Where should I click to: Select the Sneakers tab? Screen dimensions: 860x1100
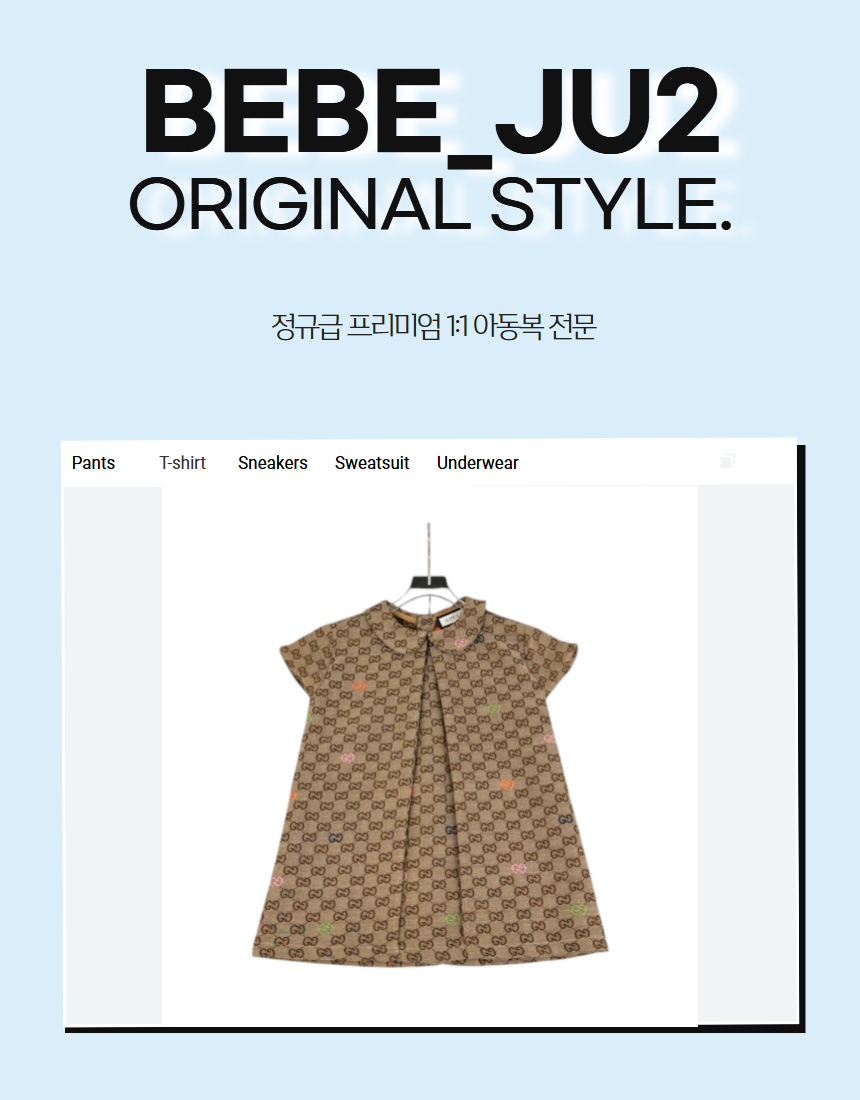[x=273, y=463]
